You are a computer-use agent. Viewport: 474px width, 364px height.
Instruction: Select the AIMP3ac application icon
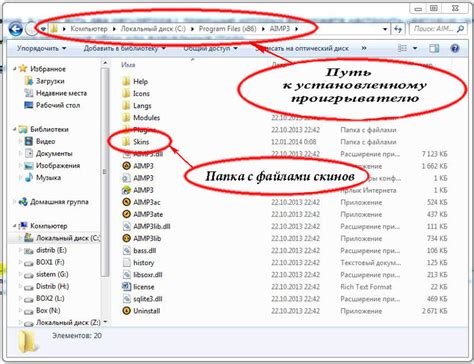coord(126,202)
